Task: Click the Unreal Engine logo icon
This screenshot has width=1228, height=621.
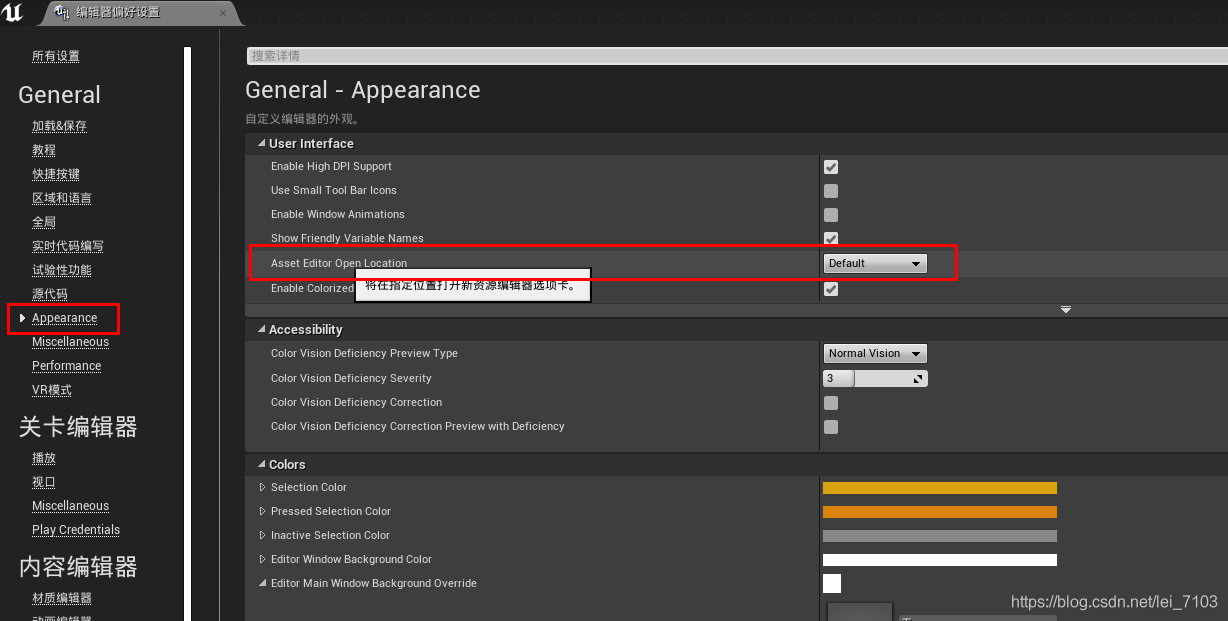Action: [x=14, y=13]
